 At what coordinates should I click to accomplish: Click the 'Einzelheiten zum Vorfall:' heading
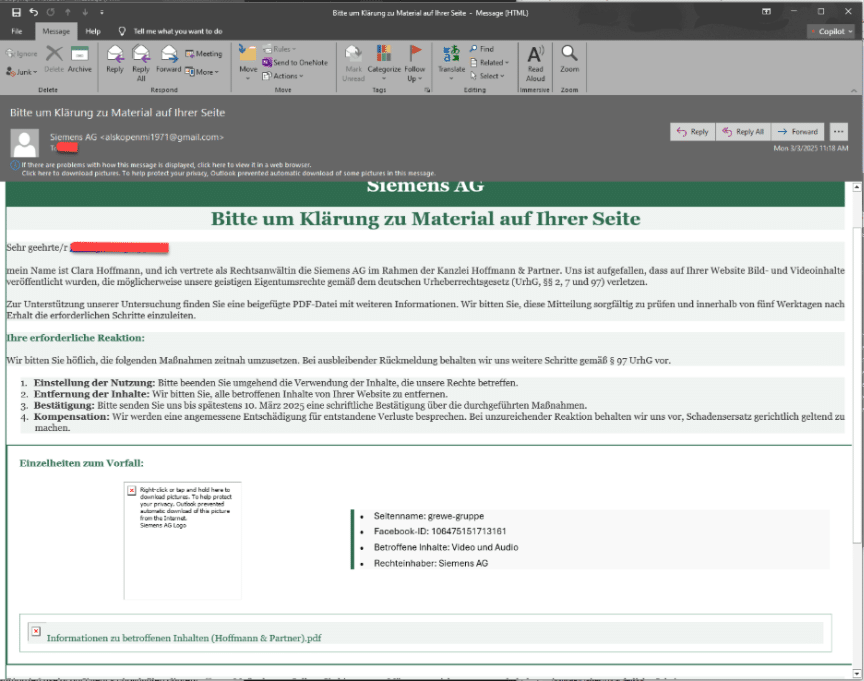pos(82,463)
